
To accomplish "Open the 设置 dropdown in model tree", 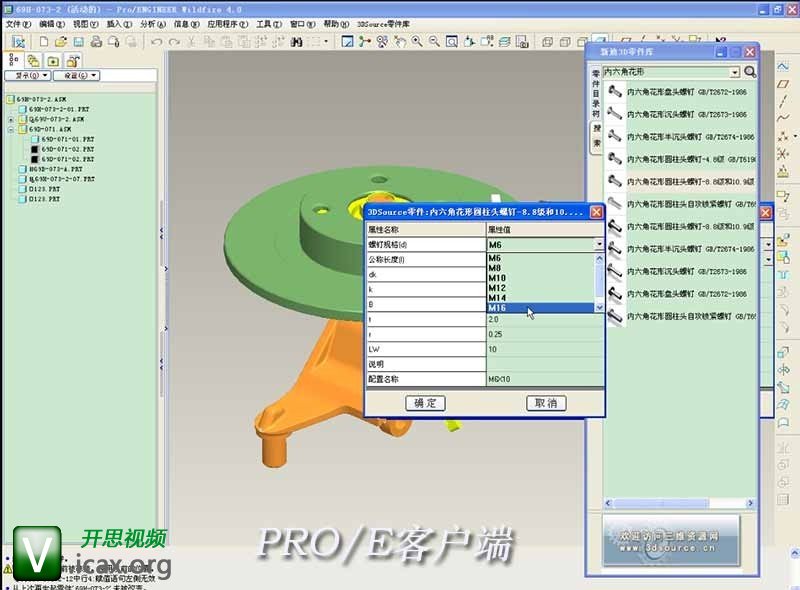I will (77, 76).
